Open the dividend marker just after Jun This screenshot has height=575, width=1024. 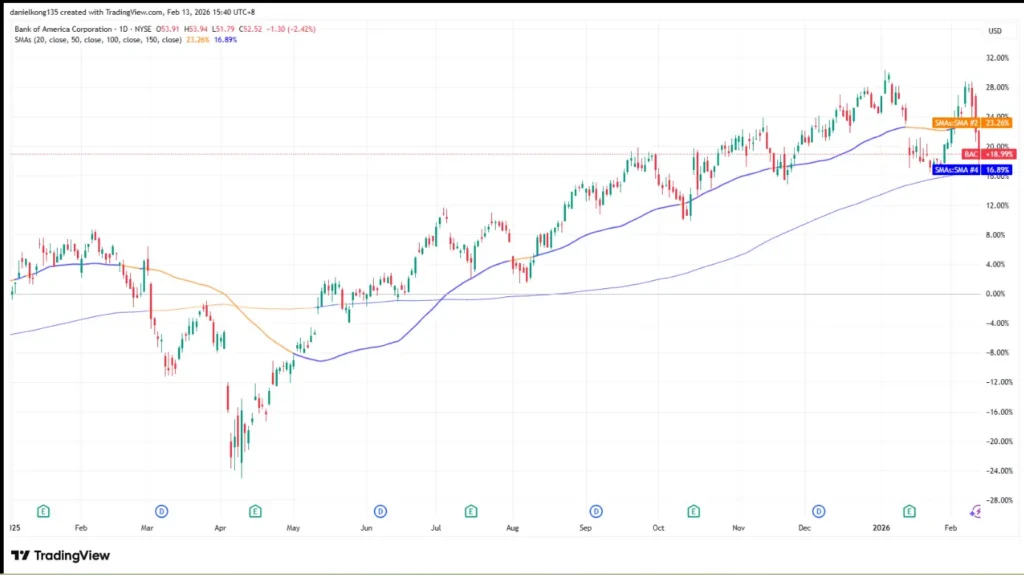[x=380, y=511]
